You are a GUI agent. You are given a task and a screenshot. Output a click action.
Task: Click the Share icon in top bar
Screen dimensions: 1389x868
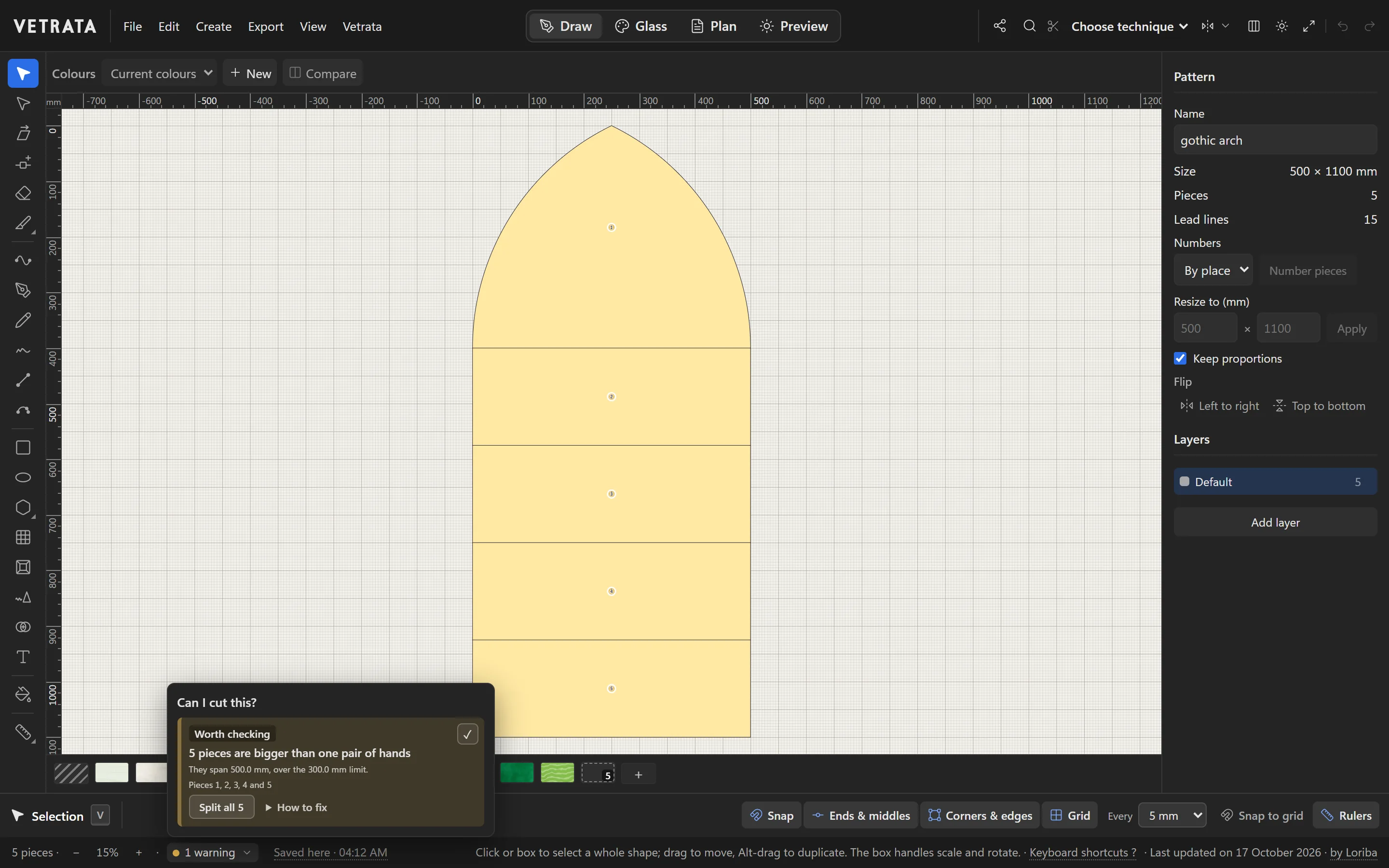1000,26
